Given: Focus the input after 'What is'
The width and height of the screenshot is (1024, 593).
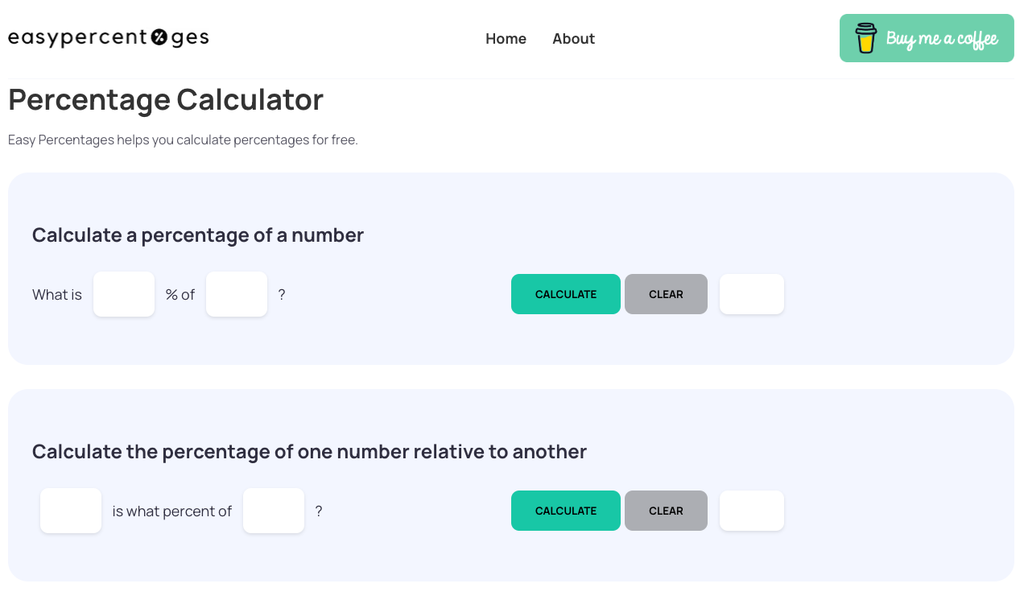Looking at the screenshot, I should 124,295.
